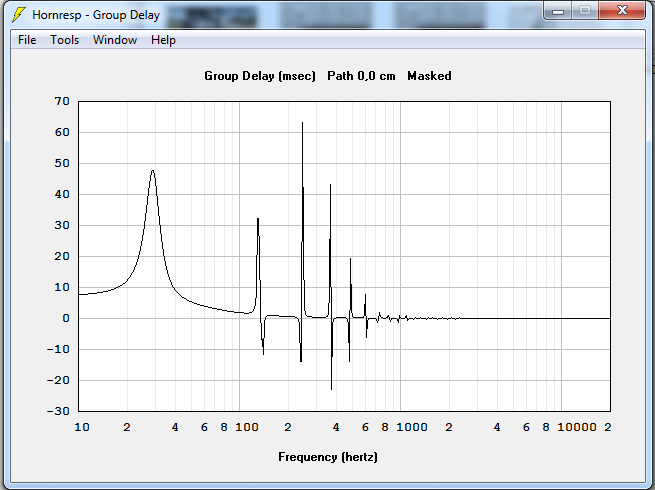Click the 10000 frequency axis label
Screen dimensions: 655x490
(576, 427)
